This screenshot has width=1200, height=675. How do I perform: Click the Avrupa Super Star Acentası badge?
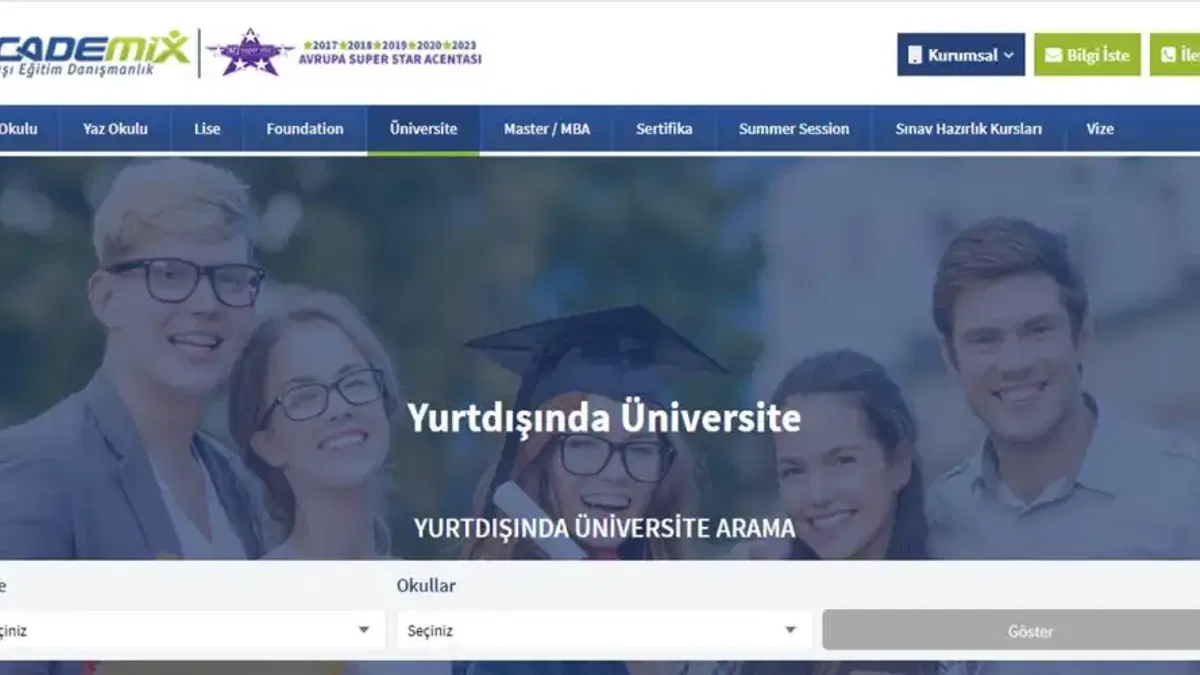(x=344, y=52)
